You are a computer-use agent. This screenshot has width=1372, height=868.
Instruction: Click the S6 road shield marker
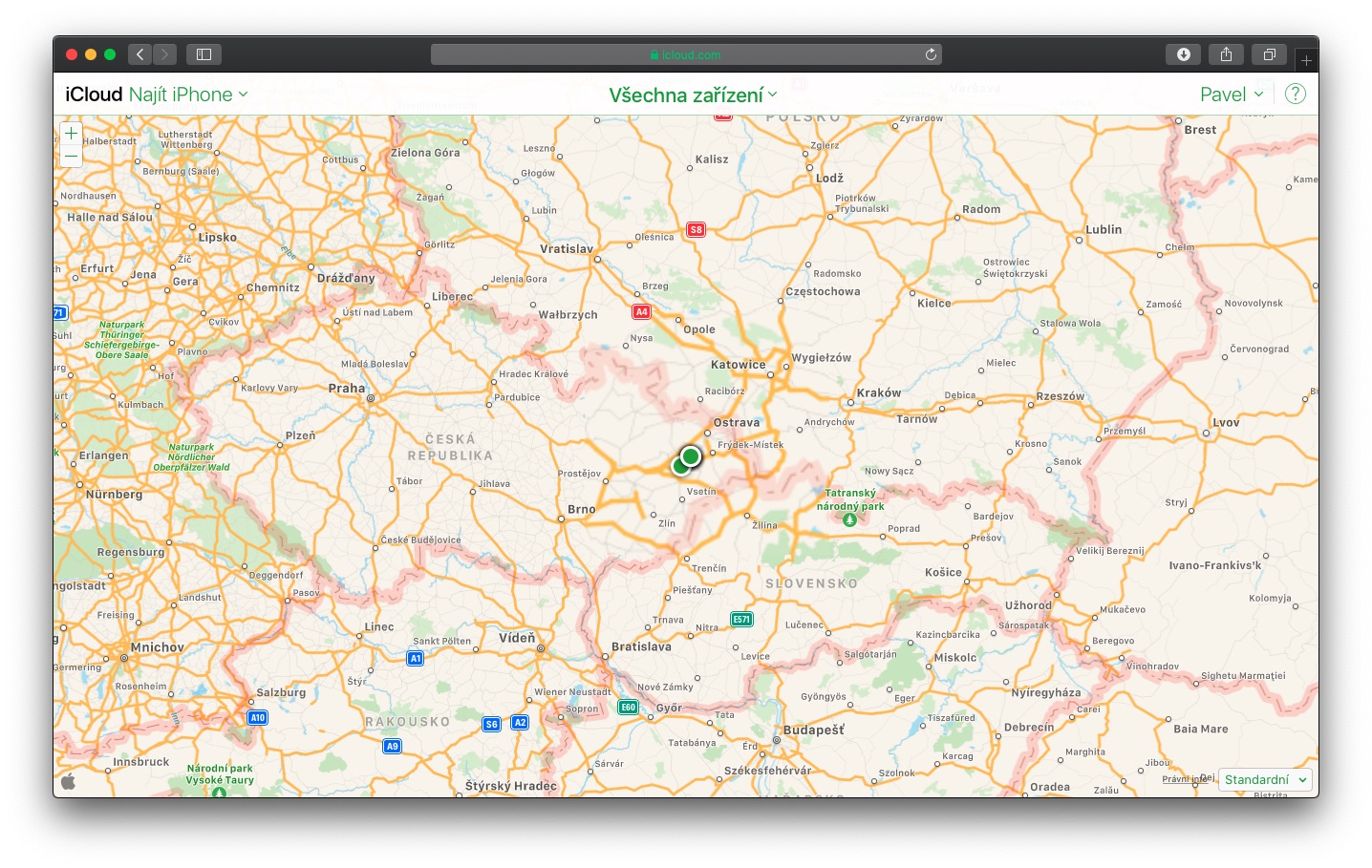[491, 724]
